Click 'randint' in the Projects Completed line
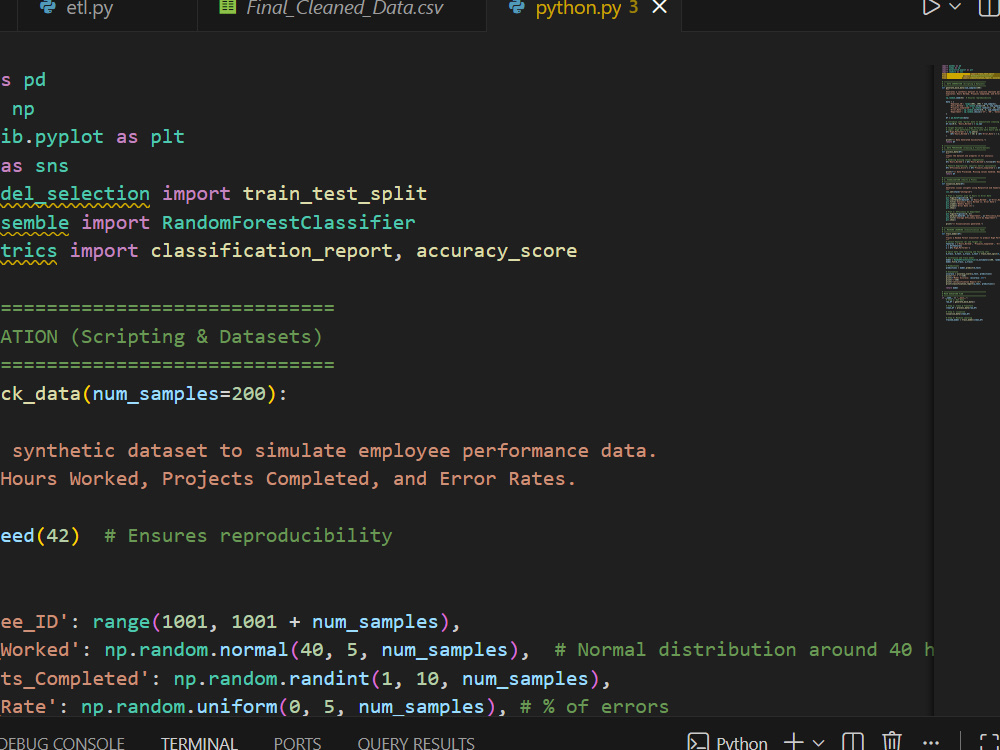 click(329, 679)
